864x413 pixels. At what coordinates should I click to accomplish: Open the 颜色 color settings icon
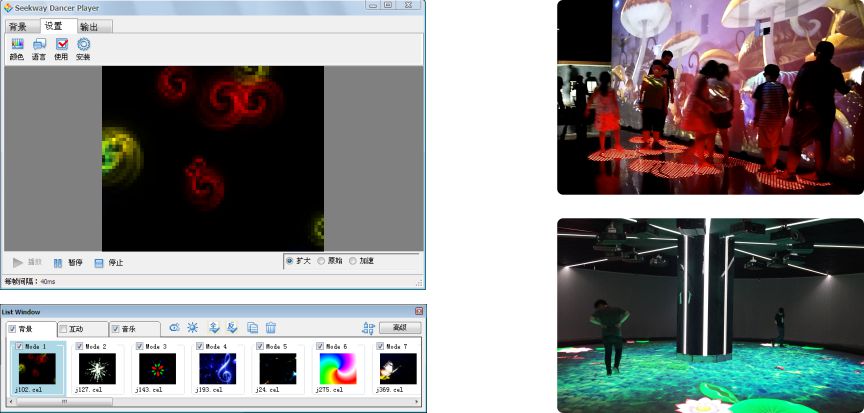[x=17, y=45]
